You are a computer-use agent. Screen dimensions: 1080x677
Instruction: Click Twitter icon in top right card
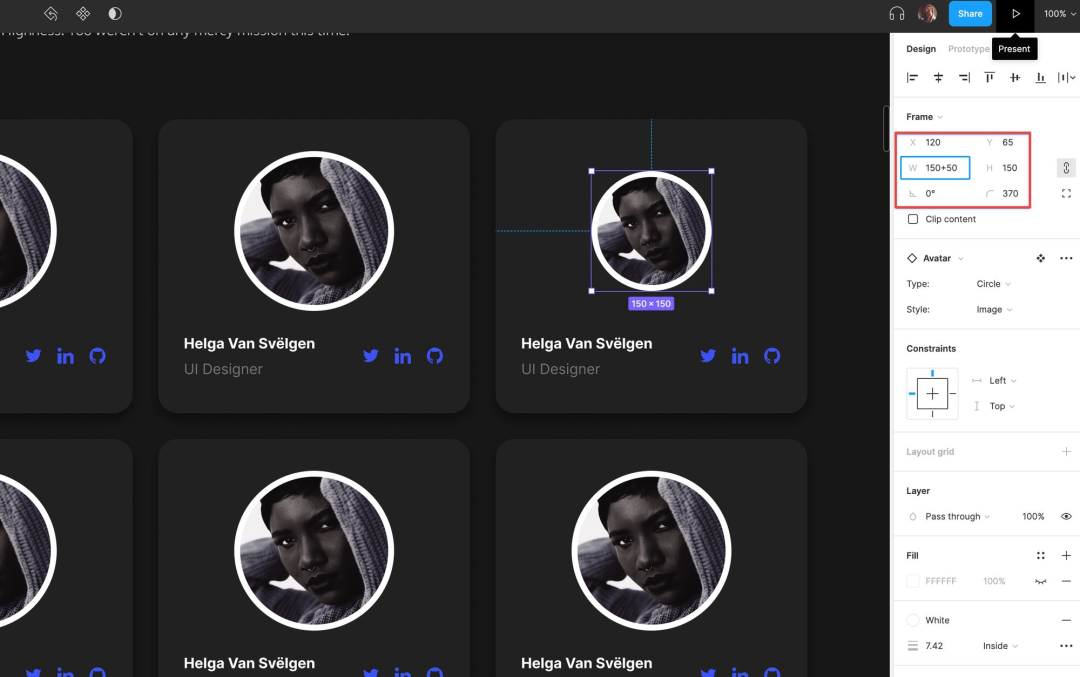tap(708, 356)
